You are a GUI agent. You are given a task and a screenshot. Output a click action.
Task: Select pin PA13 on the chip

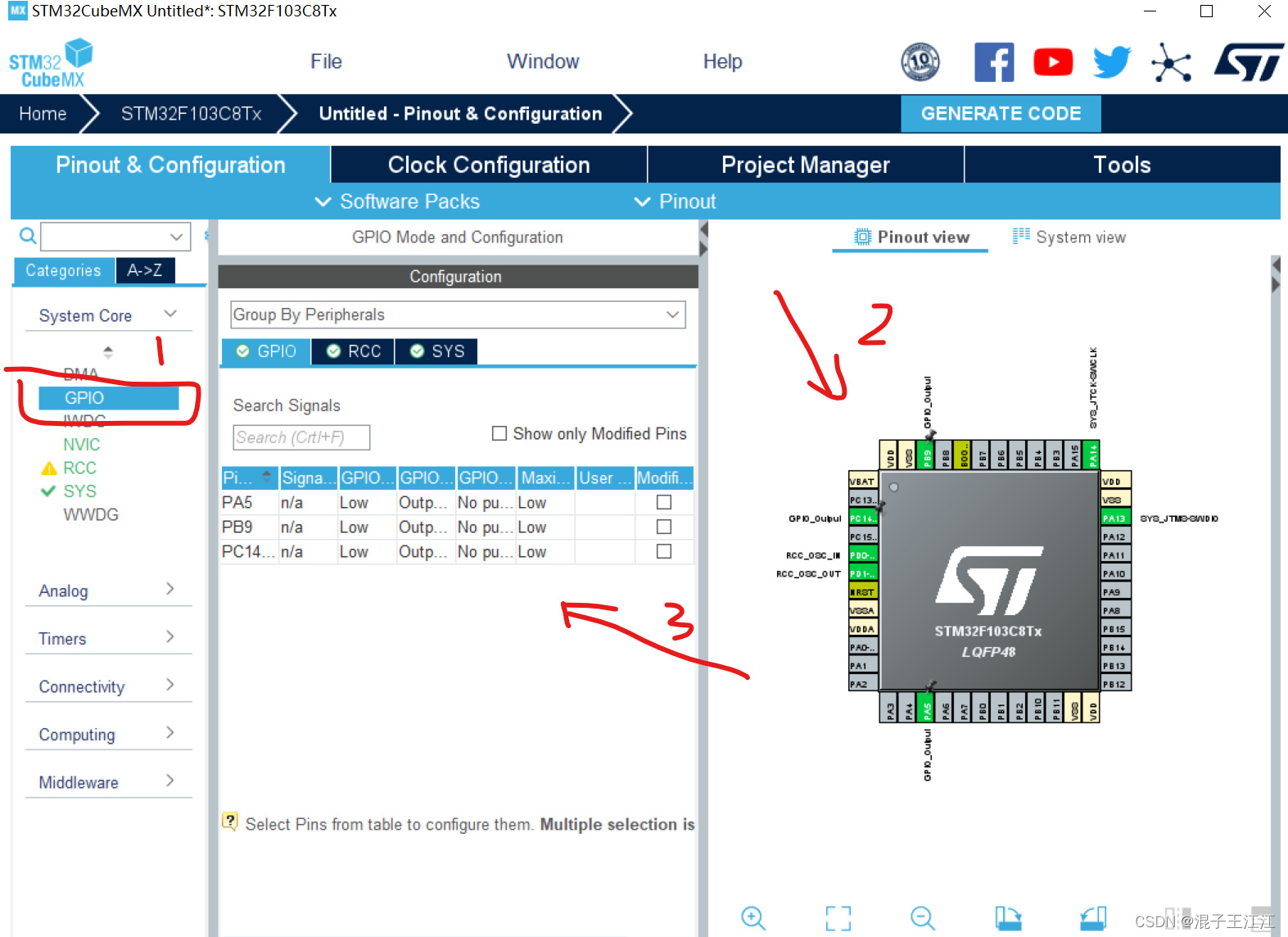click(x=1115, y=518)
